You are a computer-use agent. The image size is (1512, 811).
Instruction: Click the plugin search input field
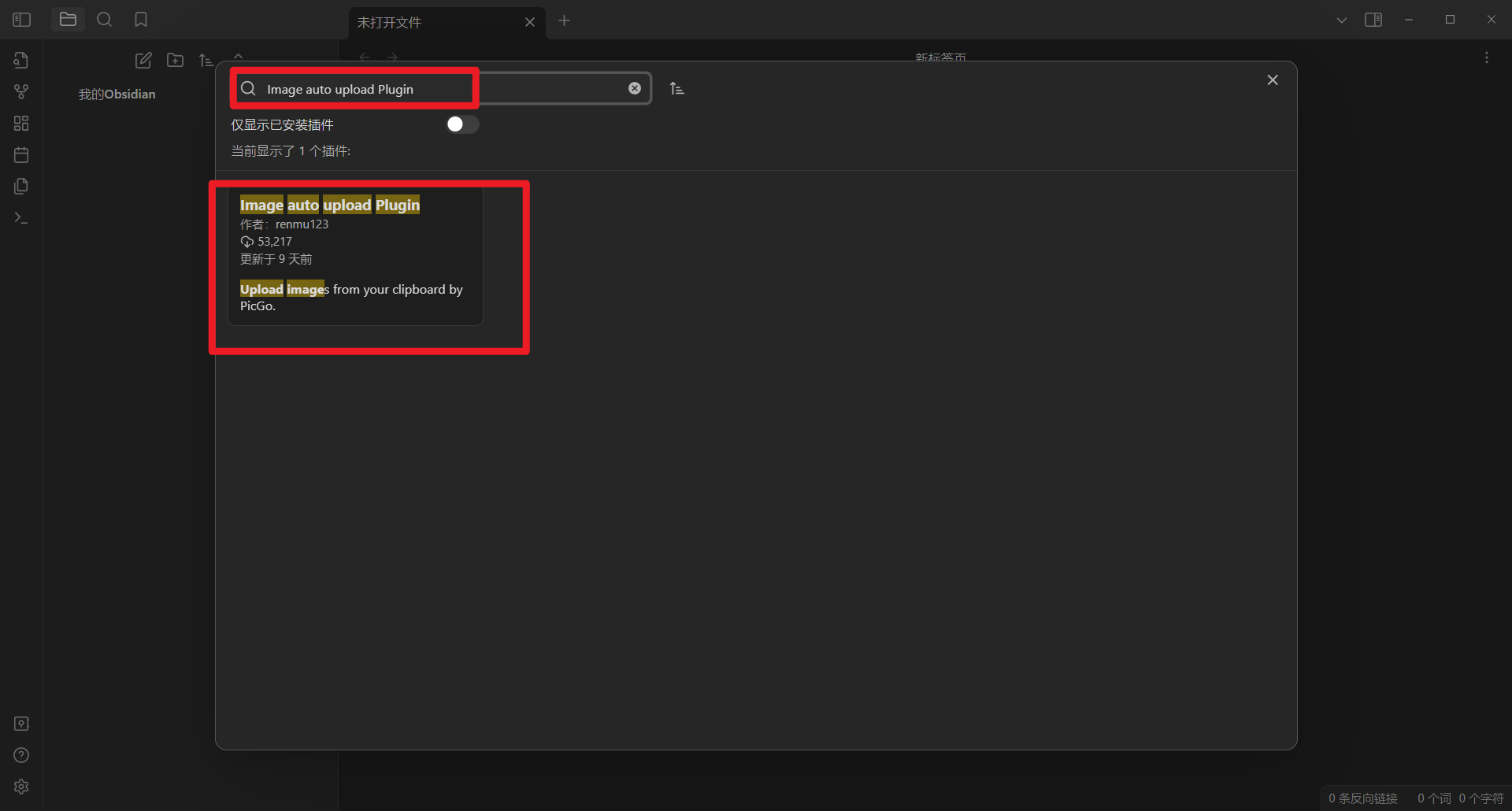[441, 88]
